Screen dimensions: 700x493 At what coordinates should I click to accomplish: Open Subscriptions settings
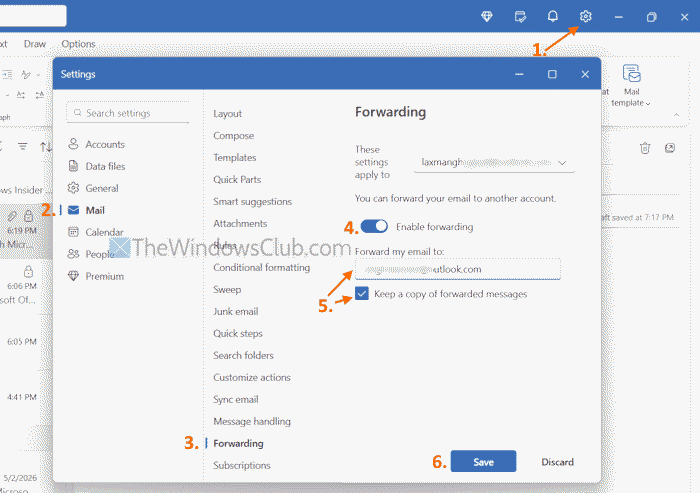click(x=242, y=465)
